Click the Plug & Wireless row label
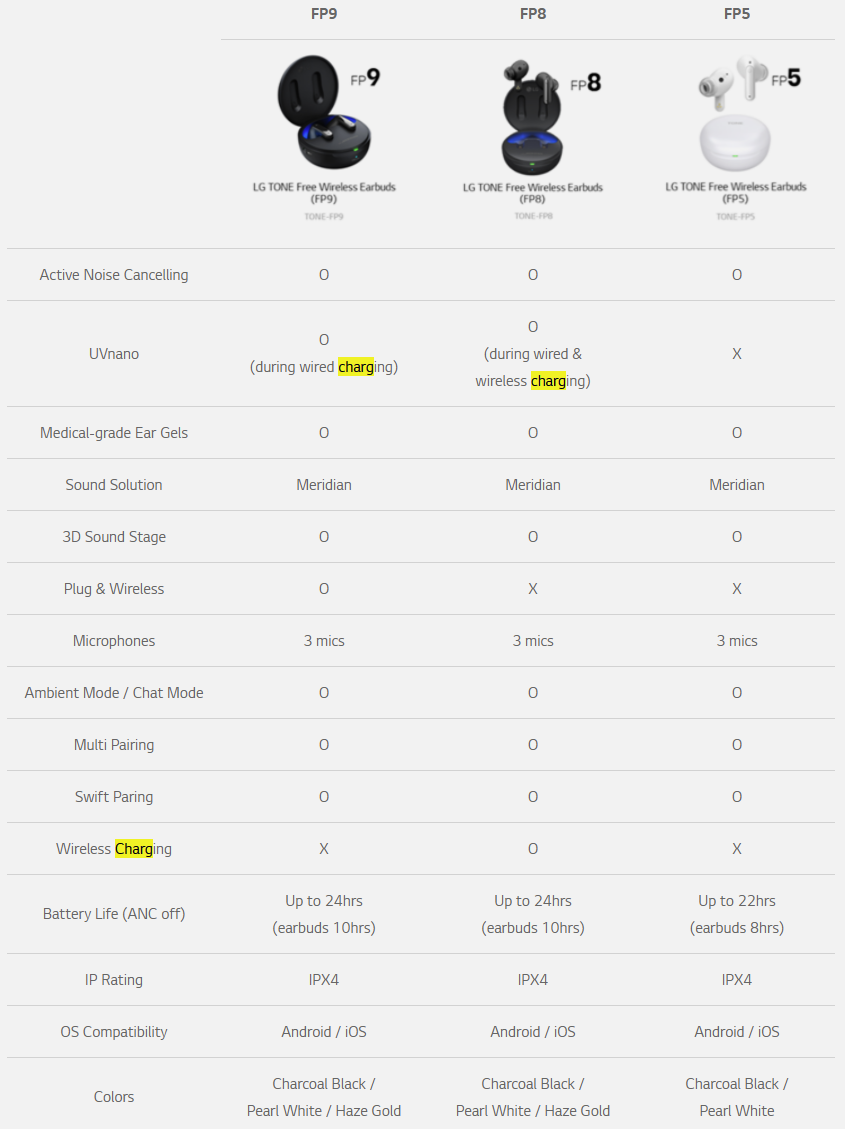The image size is (845, 1129). [x=114, y=589]
